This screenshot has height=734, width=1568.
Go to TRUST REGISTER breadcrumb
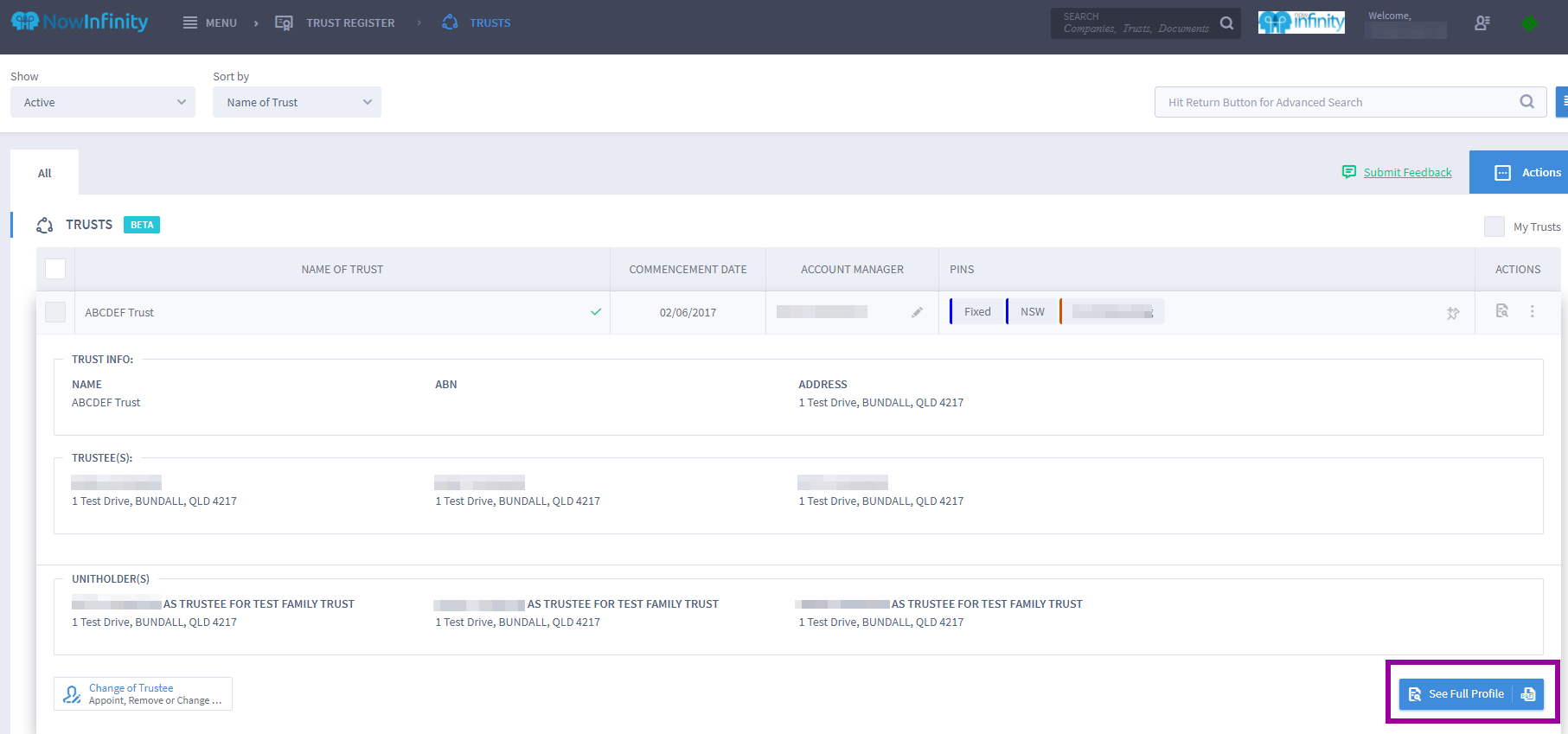point(350,23)
